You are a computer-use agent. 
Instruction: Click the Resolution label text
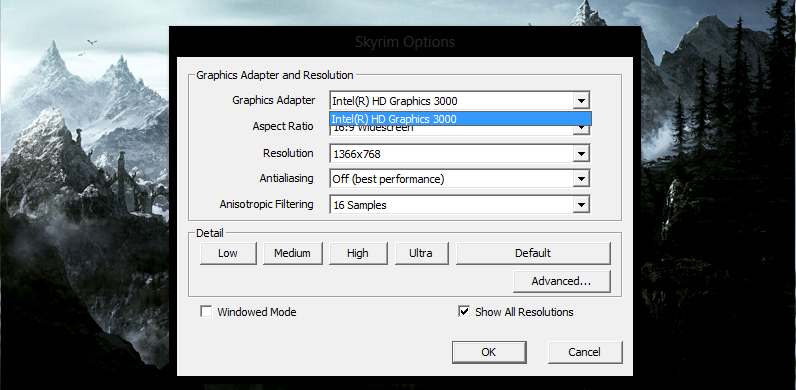[x=288, y=153]
